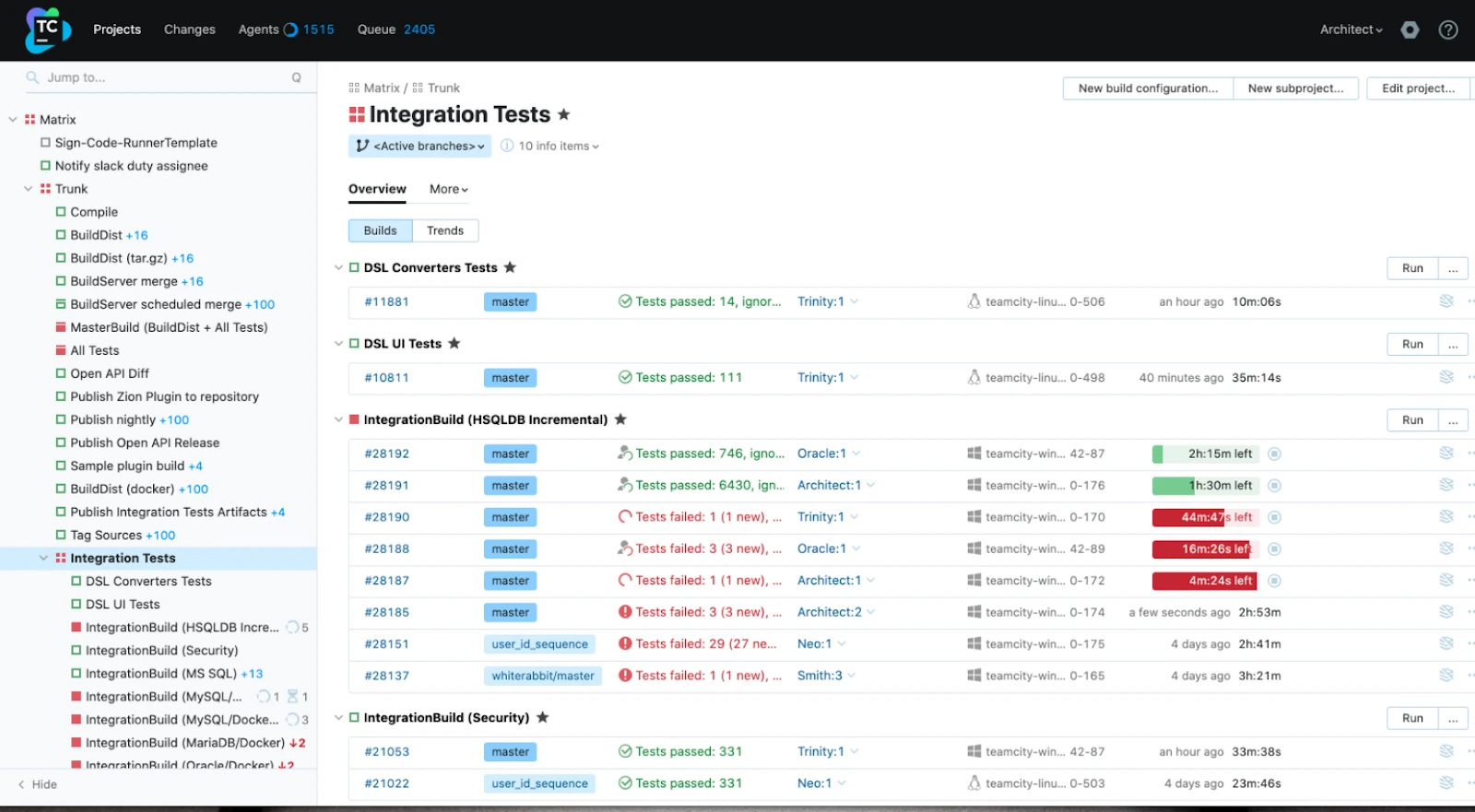Toggle star beside DSL Converters Tests
This screenshot has width=1475, height=812.
tap(510, 267)
